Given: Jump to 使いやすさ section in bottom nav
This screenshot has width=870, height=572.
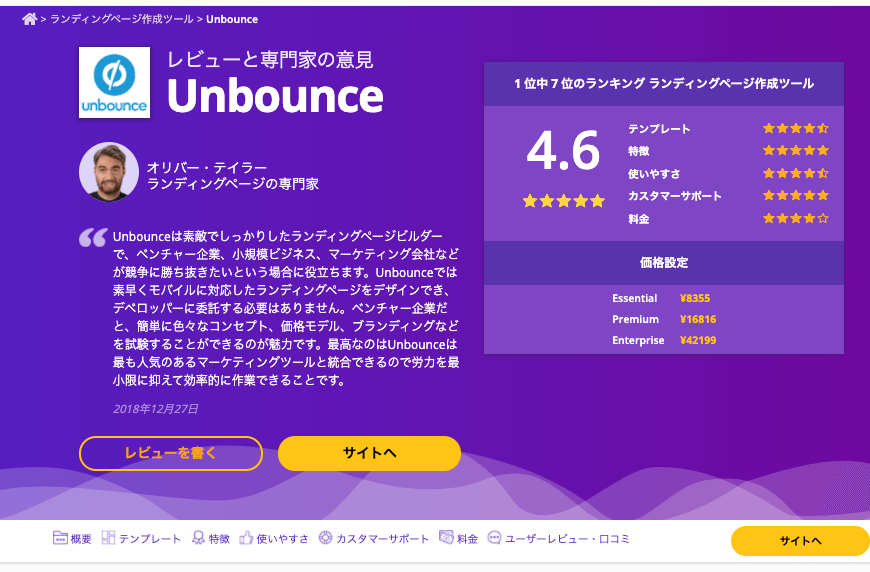Looking at the screenshot, I should tap(282, 539).
